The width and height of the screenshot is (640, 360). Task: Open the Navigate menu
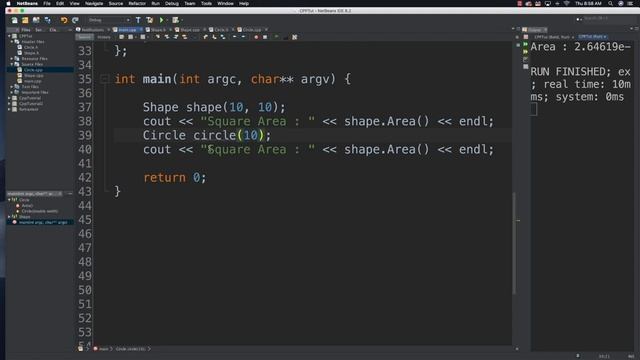click(x=94, y=3)
